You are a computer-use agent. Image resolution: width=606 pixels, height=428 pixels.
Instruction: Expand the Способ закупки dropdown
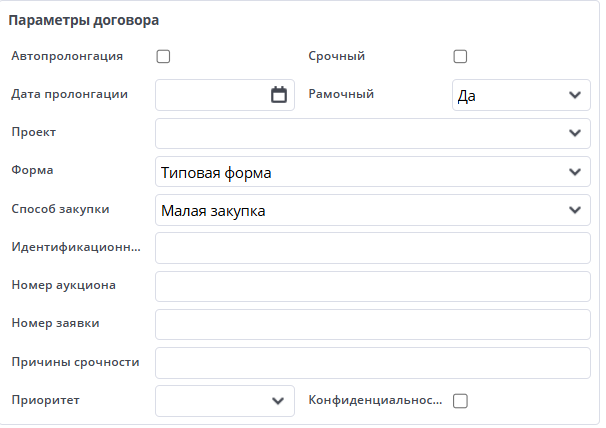coord(372,210)
